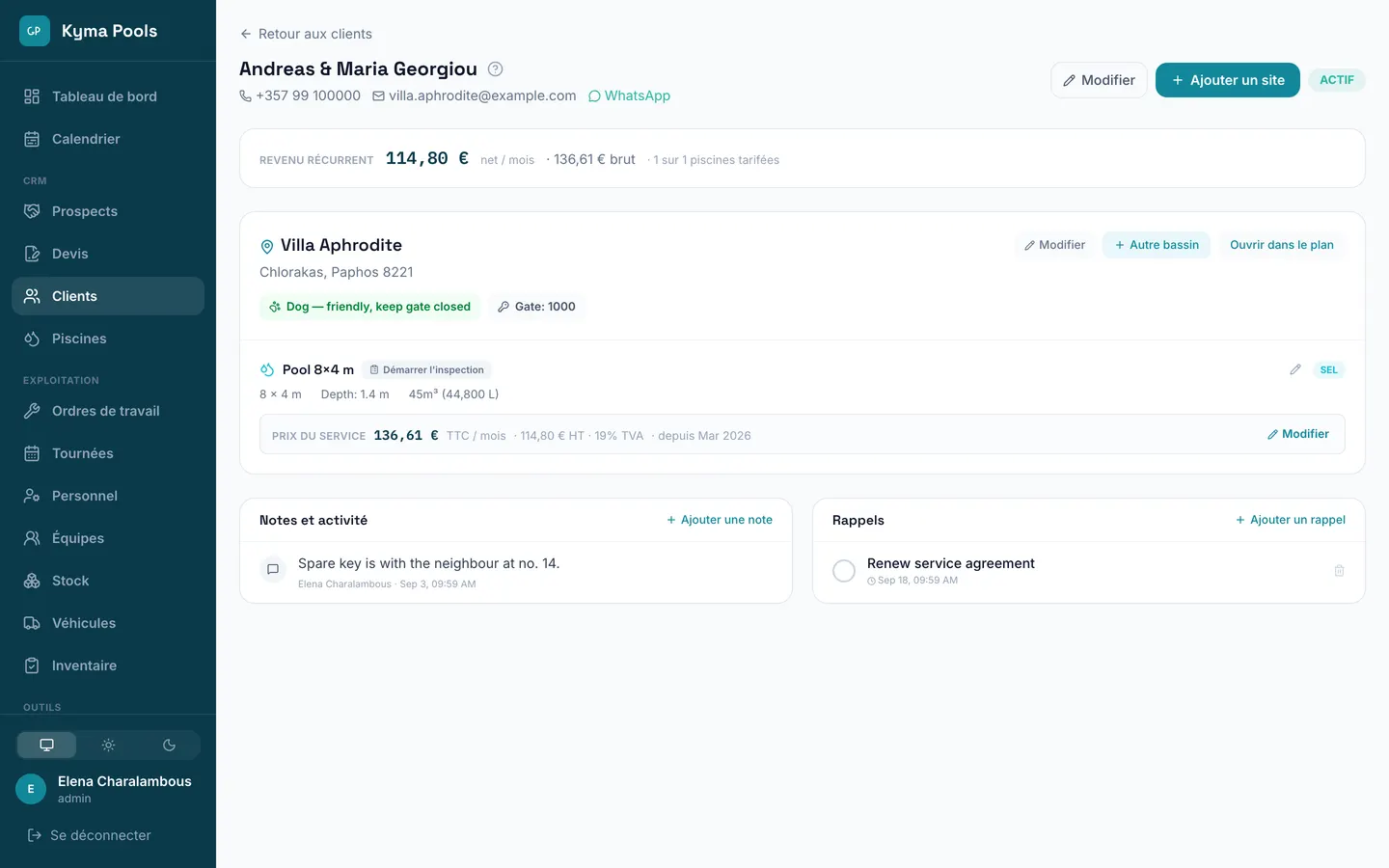Open Ordres de travail
1389x868 pixels.
click(108, 411)
